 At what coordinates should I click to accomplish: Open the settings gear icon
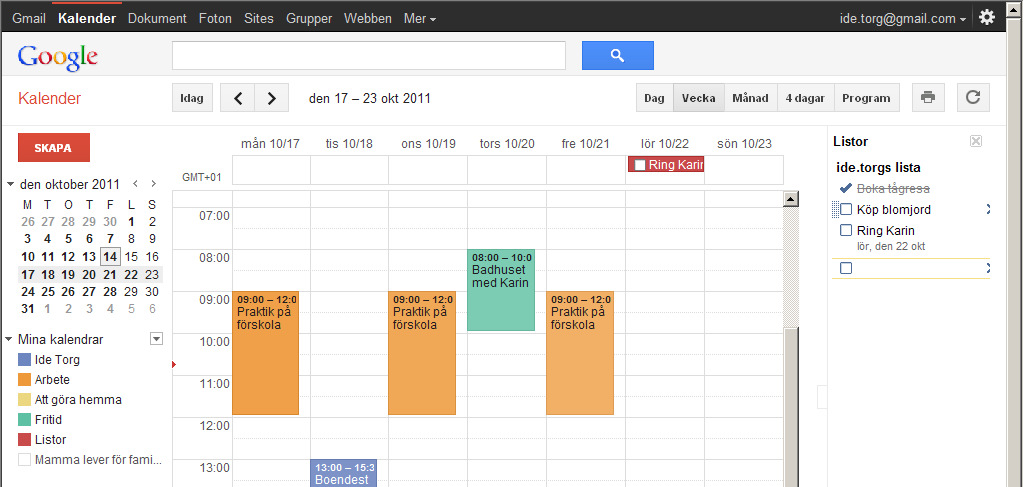coord(987,17)
